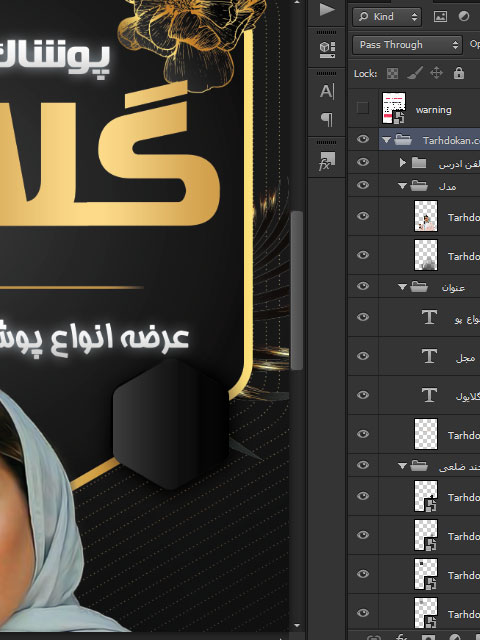The width and height of the screenshot is (480, 640).
Task: Select the تلفن ادرس group name
Action: point(459,164)
